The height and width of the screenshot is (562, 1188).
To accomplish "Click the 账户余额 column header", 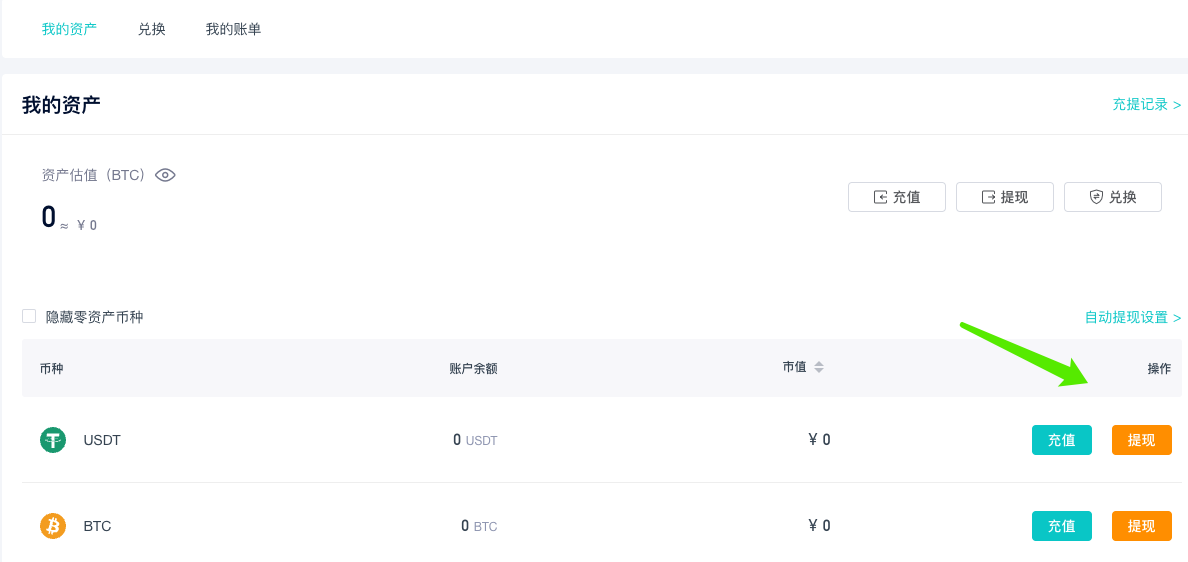I will tap(474, 369).
